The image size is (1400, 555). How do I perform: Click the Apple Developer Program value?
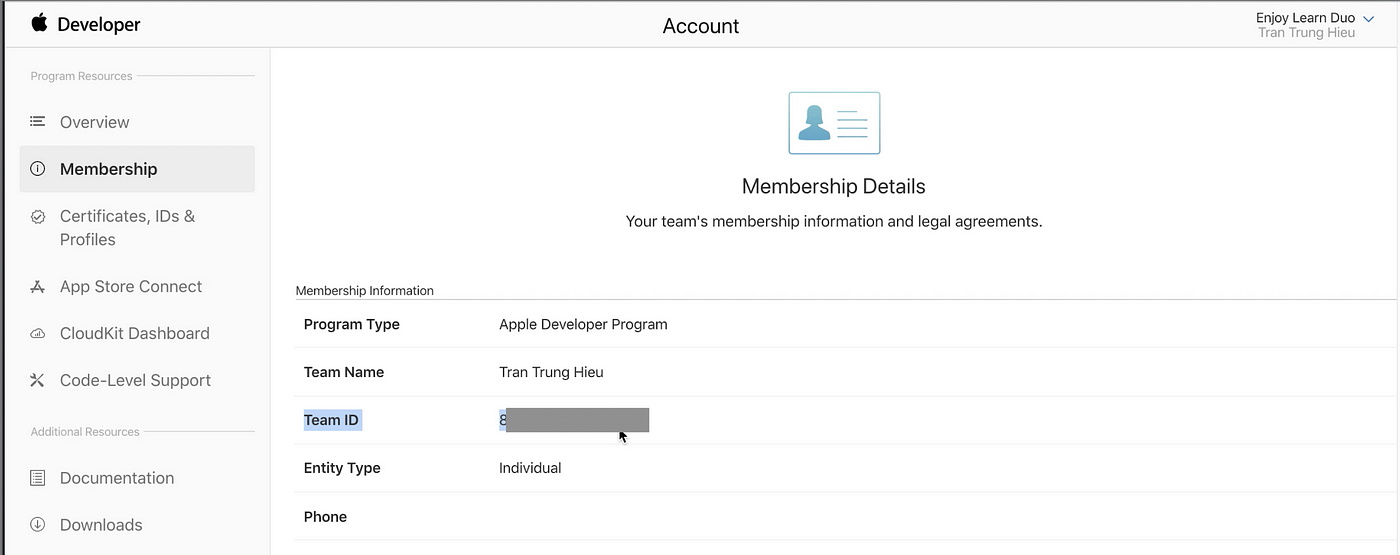point(583,324)
